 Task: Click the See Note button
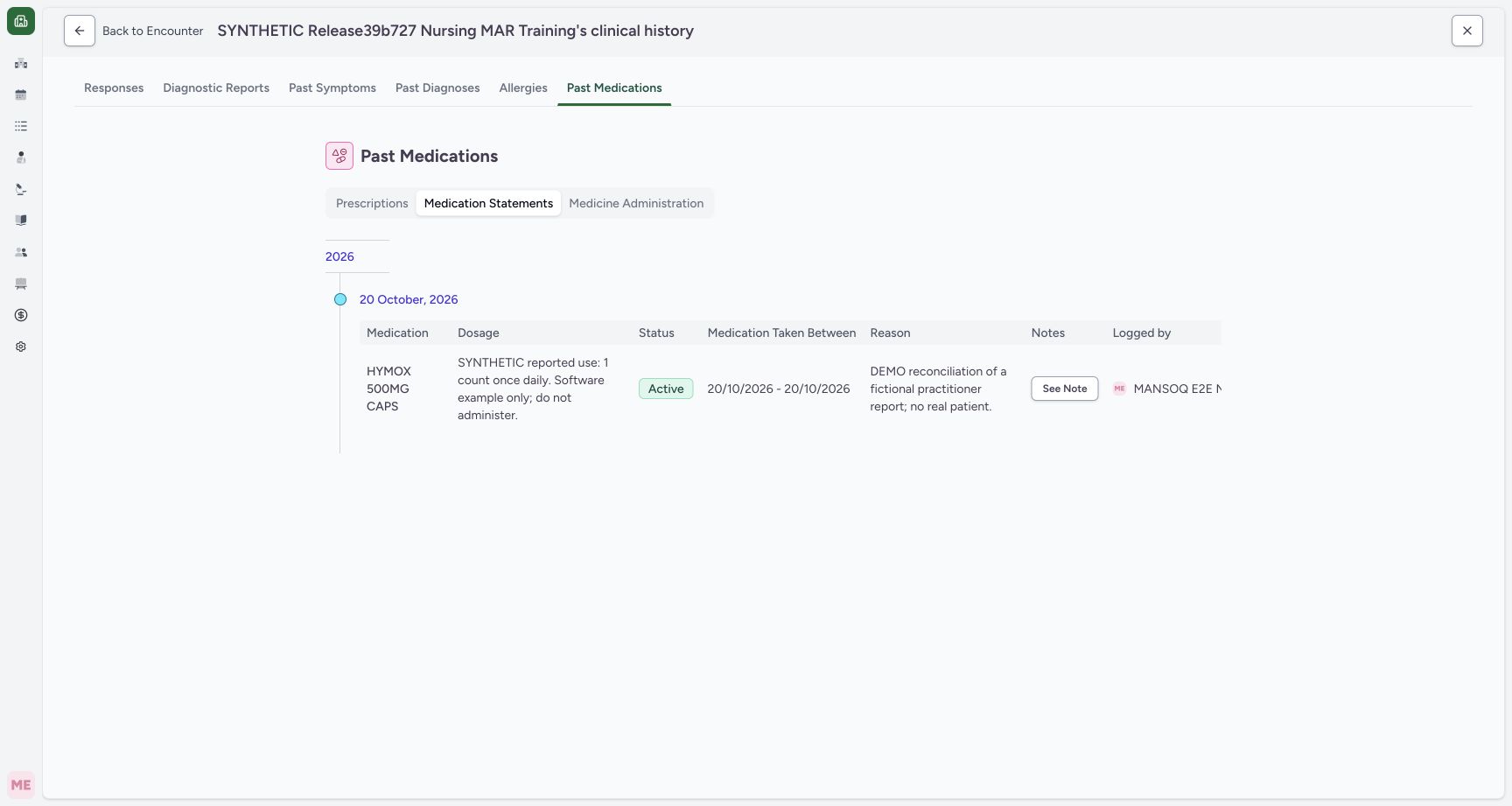coord(1065,389)
